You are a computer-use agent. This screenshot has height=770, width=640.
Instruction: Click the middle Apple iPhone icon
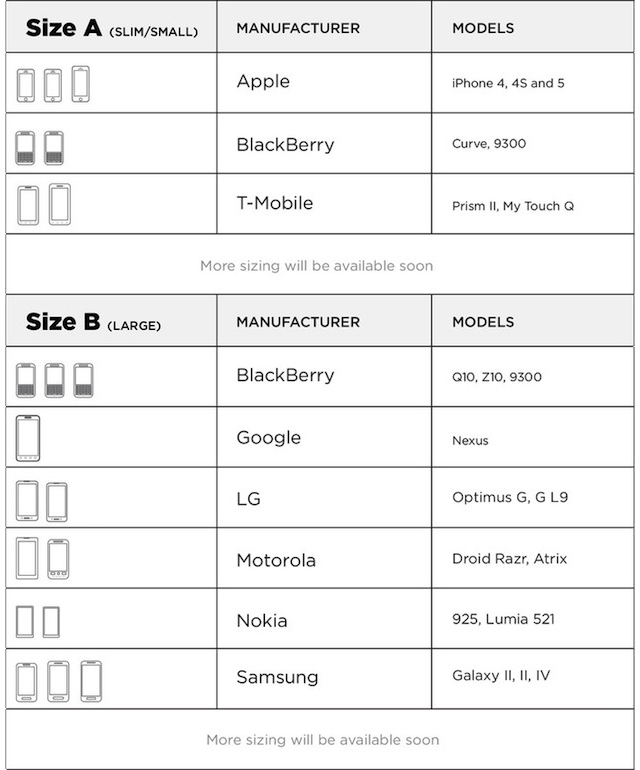tap(53, 85)
